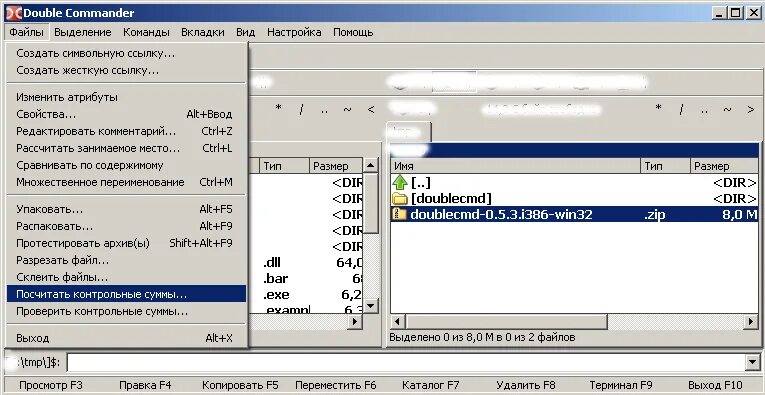
Task: Click right panel ~ home button
Action: [x=727, y=110]
